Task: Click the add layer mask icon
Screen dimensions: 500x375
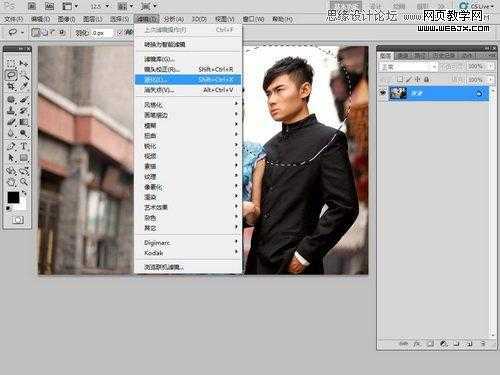Action: [430, 343]
